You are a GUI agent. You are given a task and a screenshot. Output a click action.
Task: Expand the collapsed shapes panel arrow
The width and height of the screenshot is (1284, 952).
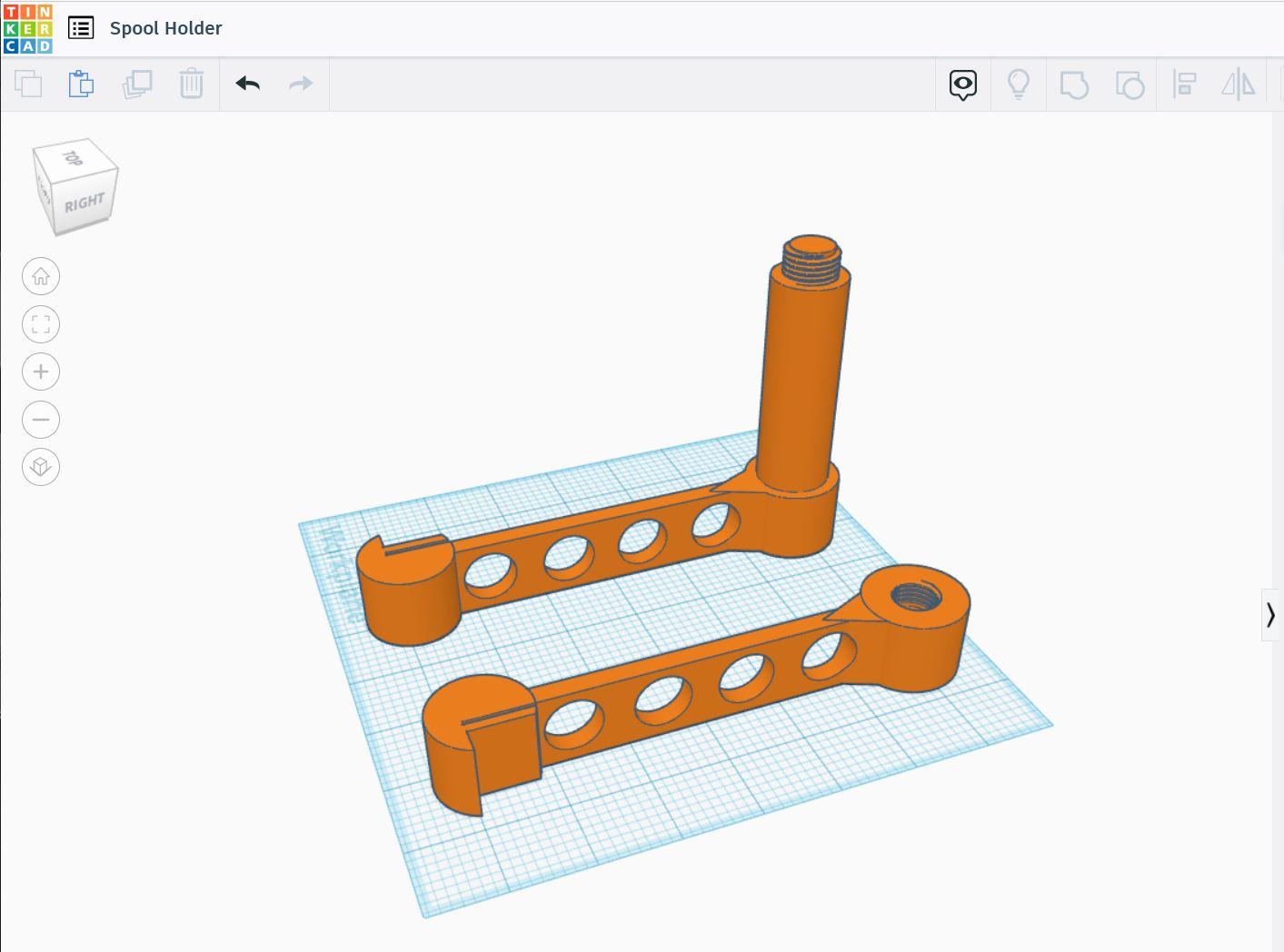point(1270,615)
